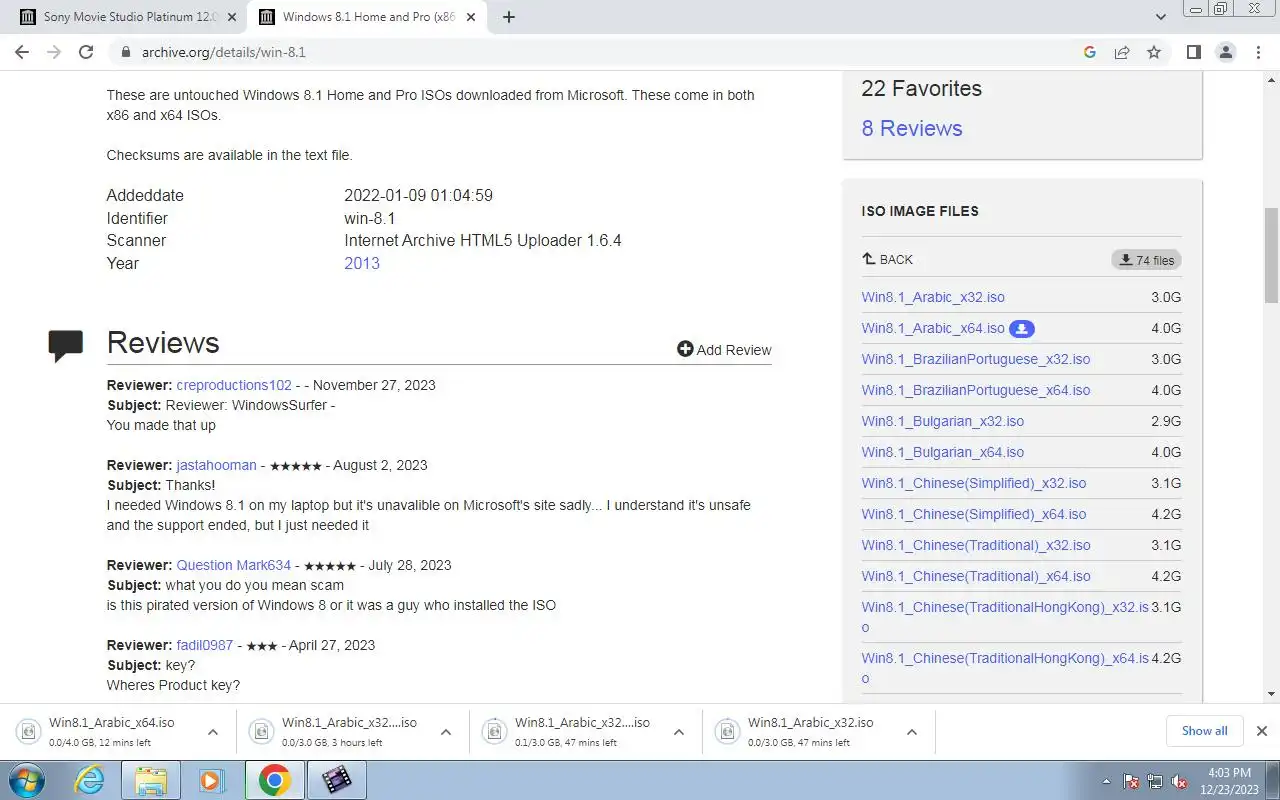Close the downloads shelf

coord(1262,731)
